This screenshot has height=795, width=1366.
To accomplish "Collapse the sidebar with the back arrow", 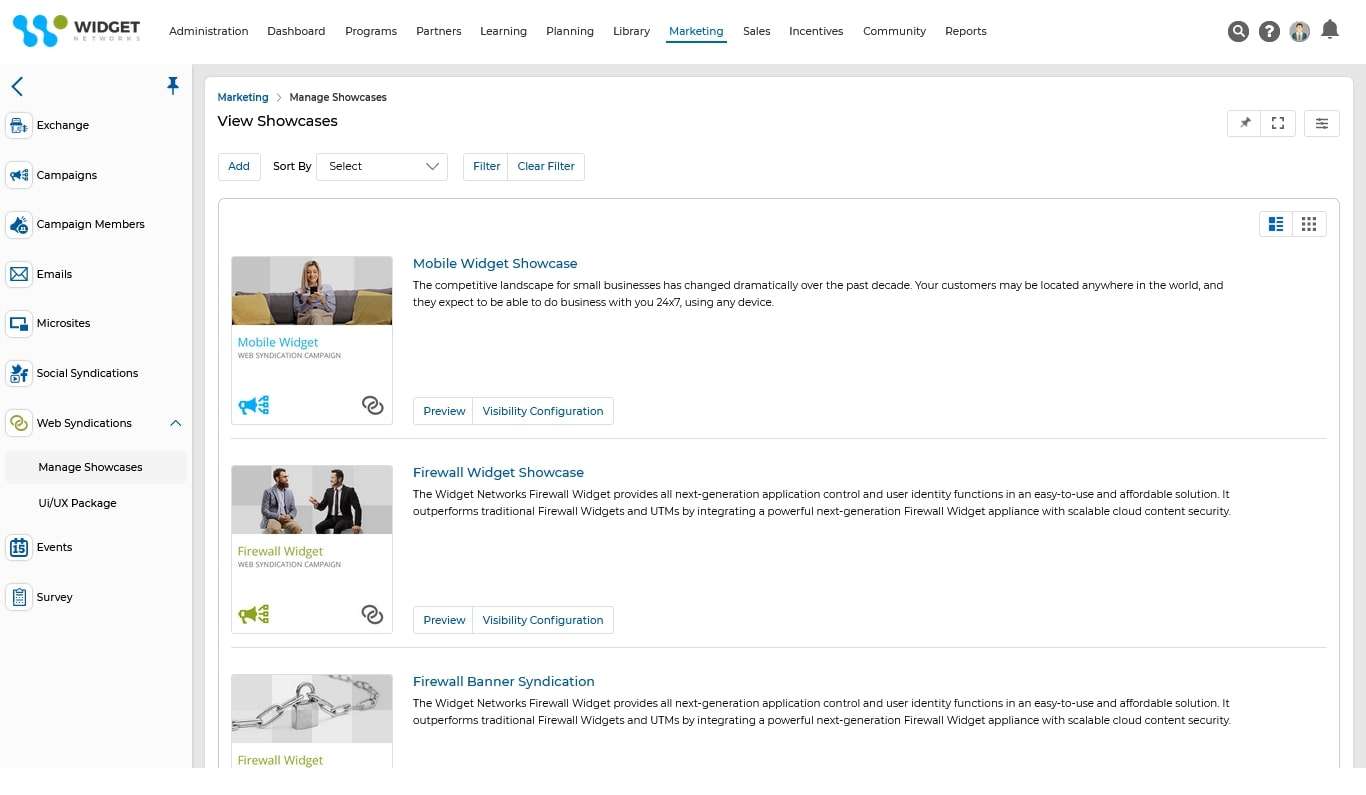I will (17, 86).
